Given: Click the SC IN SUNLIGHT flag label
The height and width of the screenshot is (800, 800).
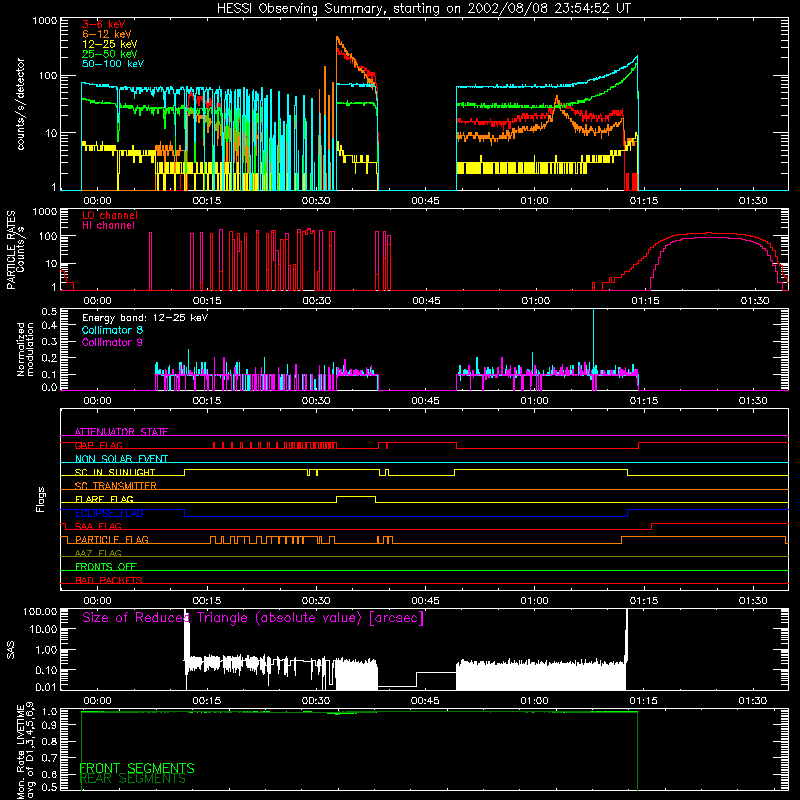Looking at the screenshot, I should pyautogui.click(x=115, y=472).
